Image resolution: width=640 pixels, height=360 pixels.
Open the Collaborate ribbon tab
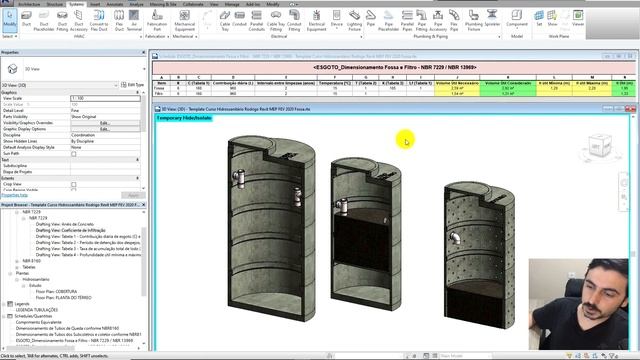click(193, 4)
